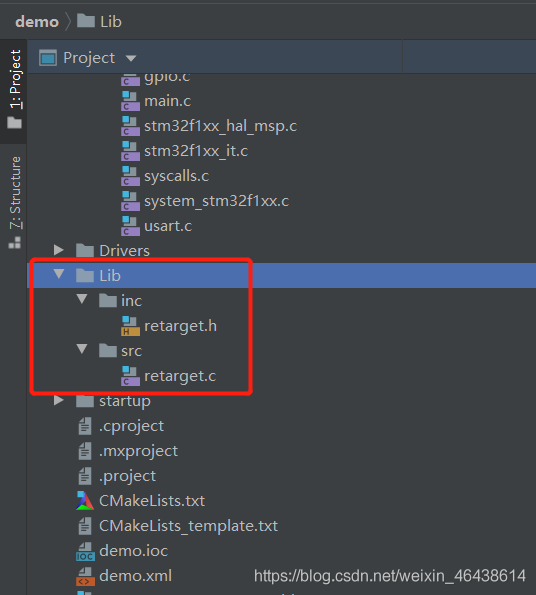Expand the Drivers folder arrow

[x=58, y=250]
